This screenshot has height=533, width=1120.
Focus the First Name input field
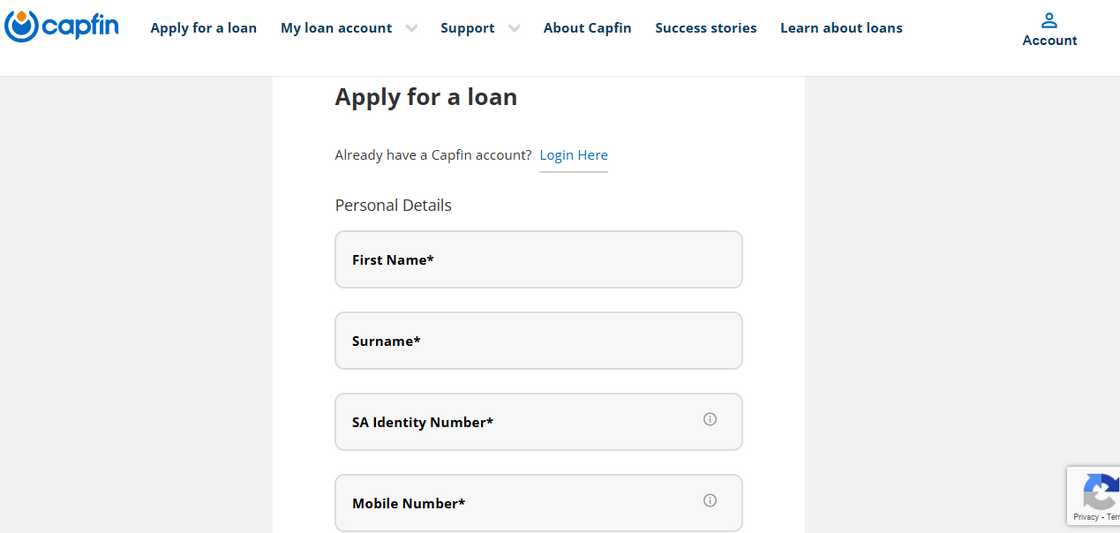point(538,260)
